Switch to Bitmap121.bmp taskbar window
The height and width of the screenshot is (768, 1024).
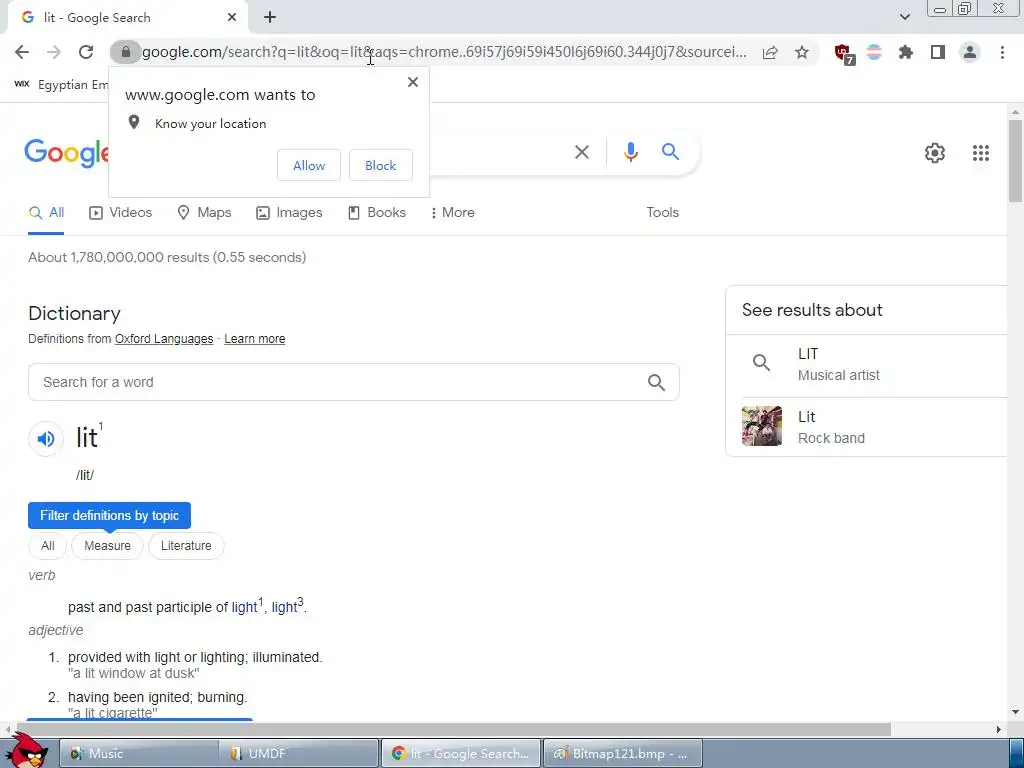pos(622,754)
